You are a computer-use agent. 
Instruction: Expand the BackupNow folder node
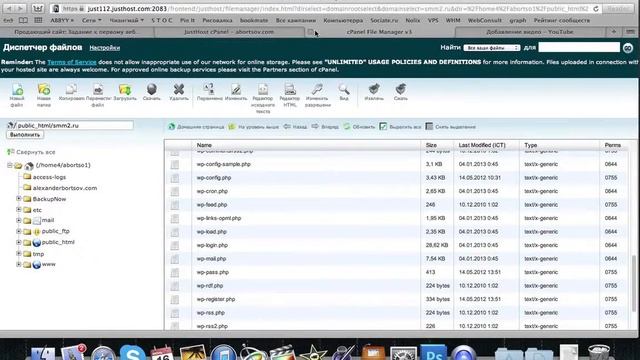[18, 198]
